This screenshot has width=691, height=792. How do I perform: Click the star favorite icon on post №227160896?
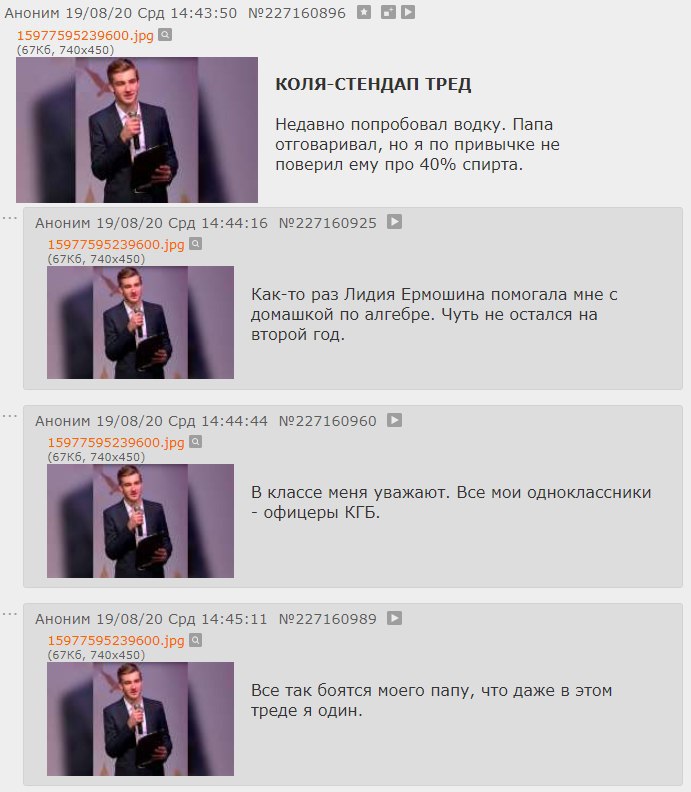point(364,12)
